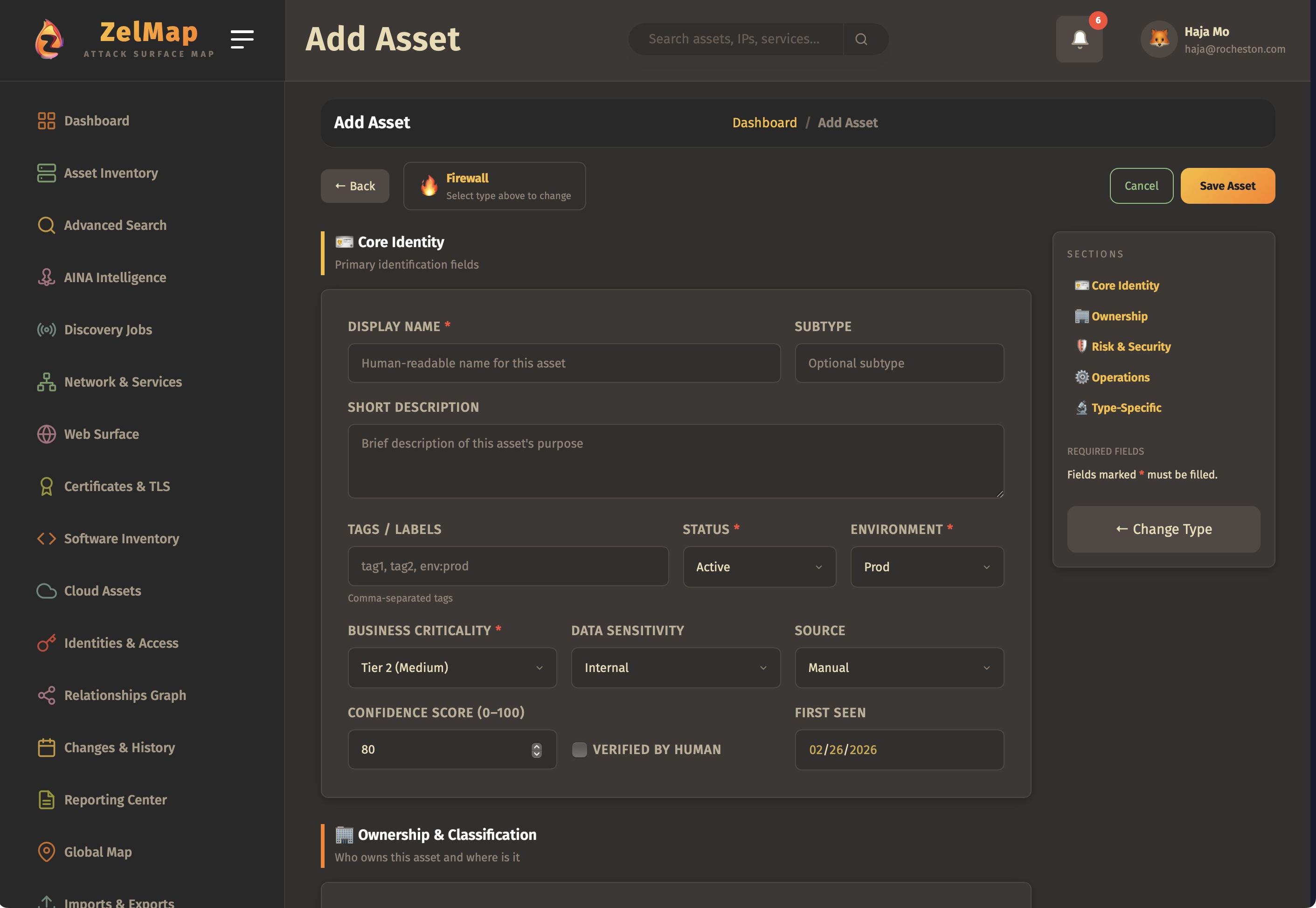Navigate to Dashboard via the breadcrumb

coord(765,122)
